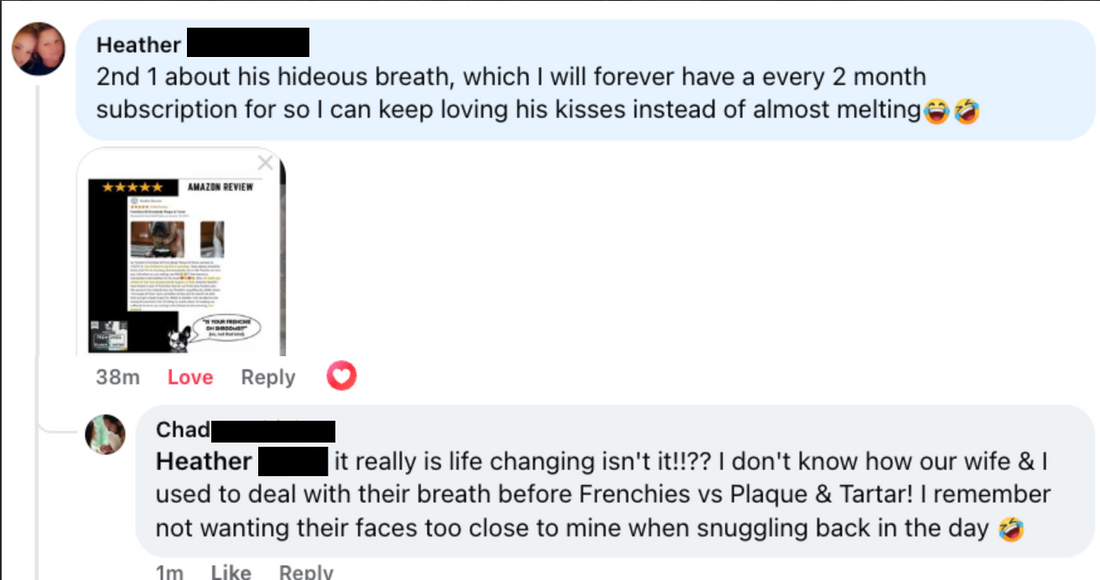Click the tears-of-joy emoji in Heather's comment
The image size is (1100, 580).
pos(937,110)
